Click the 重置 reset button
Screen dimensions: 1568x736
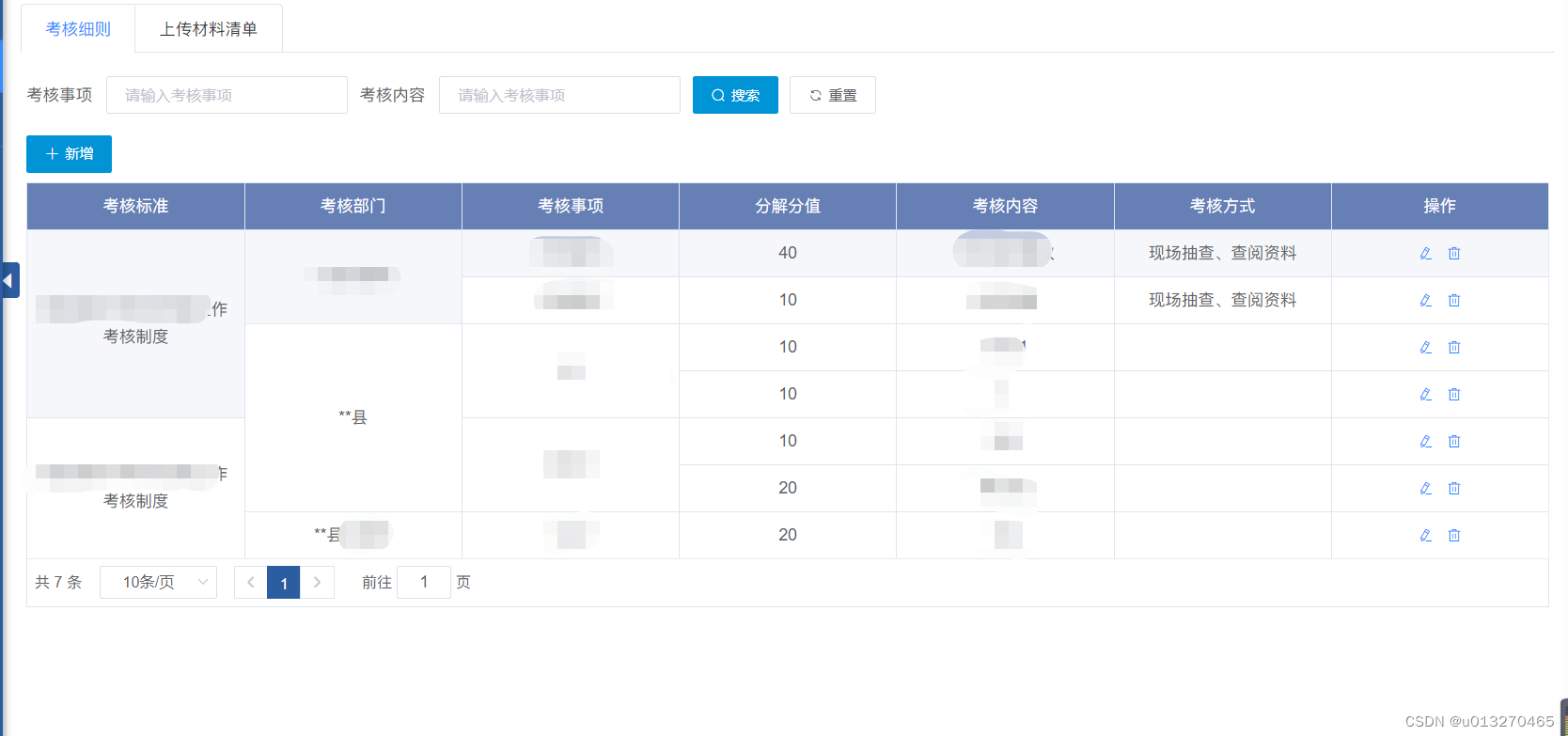pos(833,95)
